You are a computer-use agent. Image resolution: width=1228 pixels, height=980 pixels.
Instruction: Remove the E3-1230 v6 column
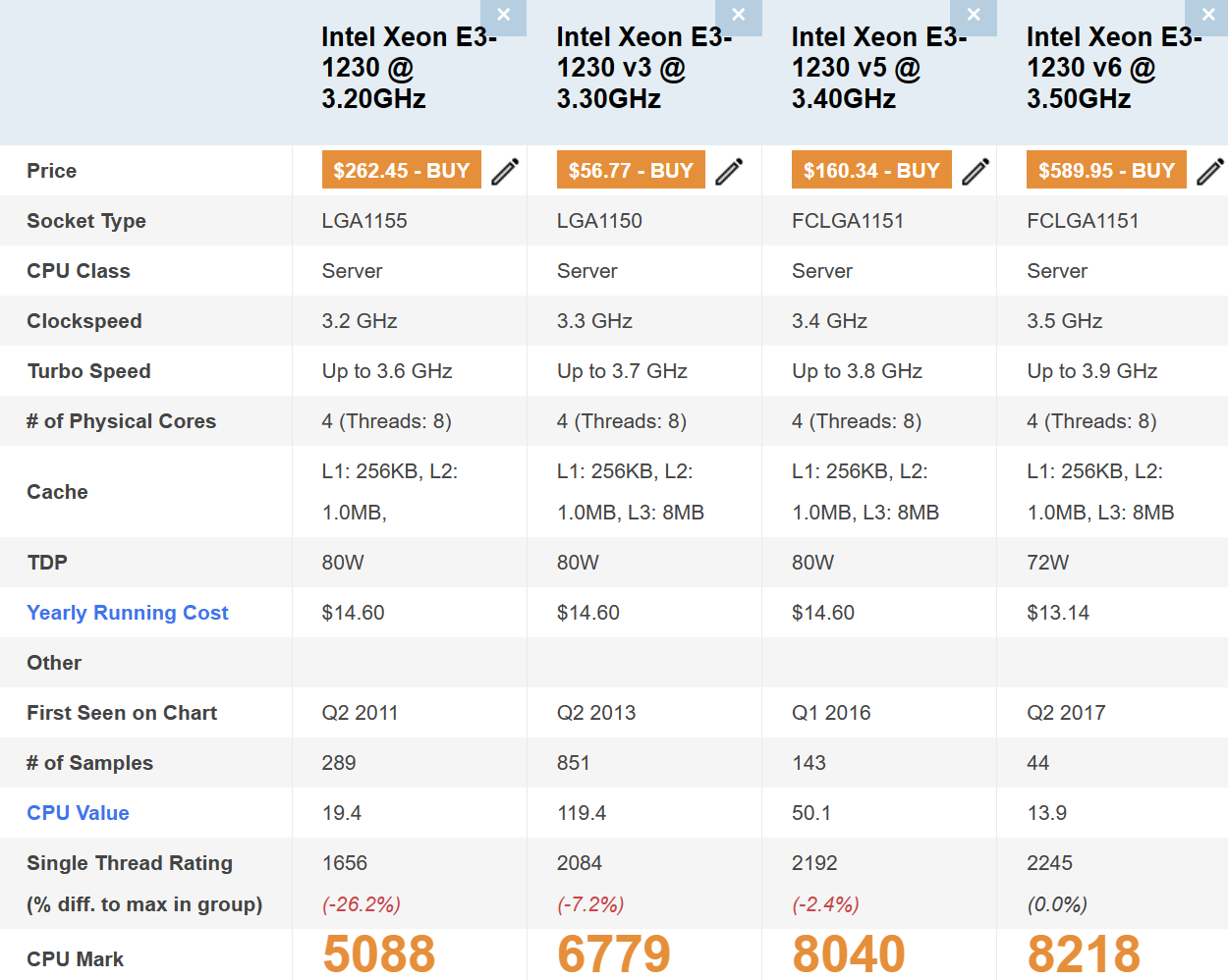pos(1207,15)
